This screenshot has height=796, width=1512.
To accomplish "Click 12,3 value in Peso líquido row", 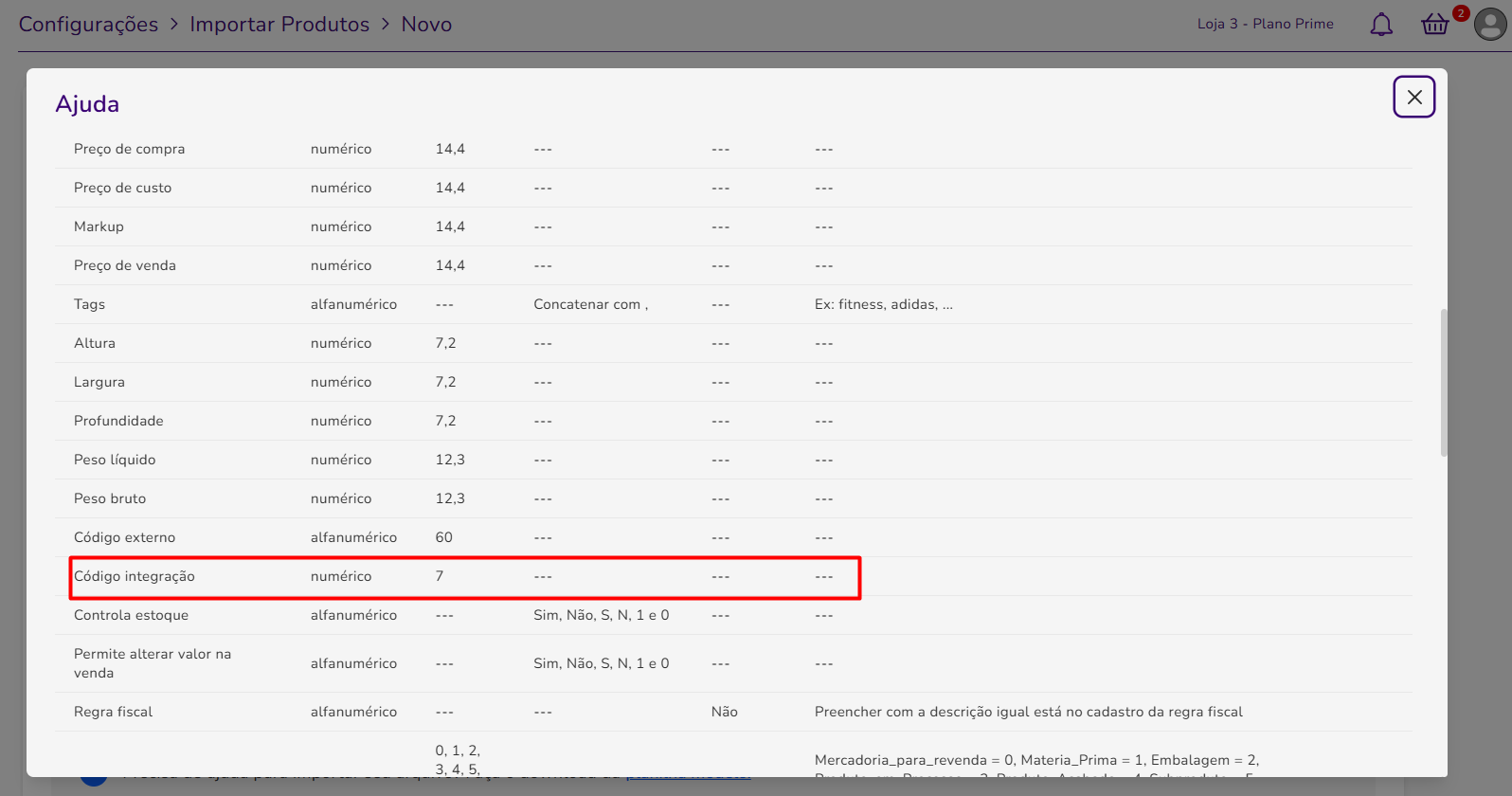I will point(450,460).
